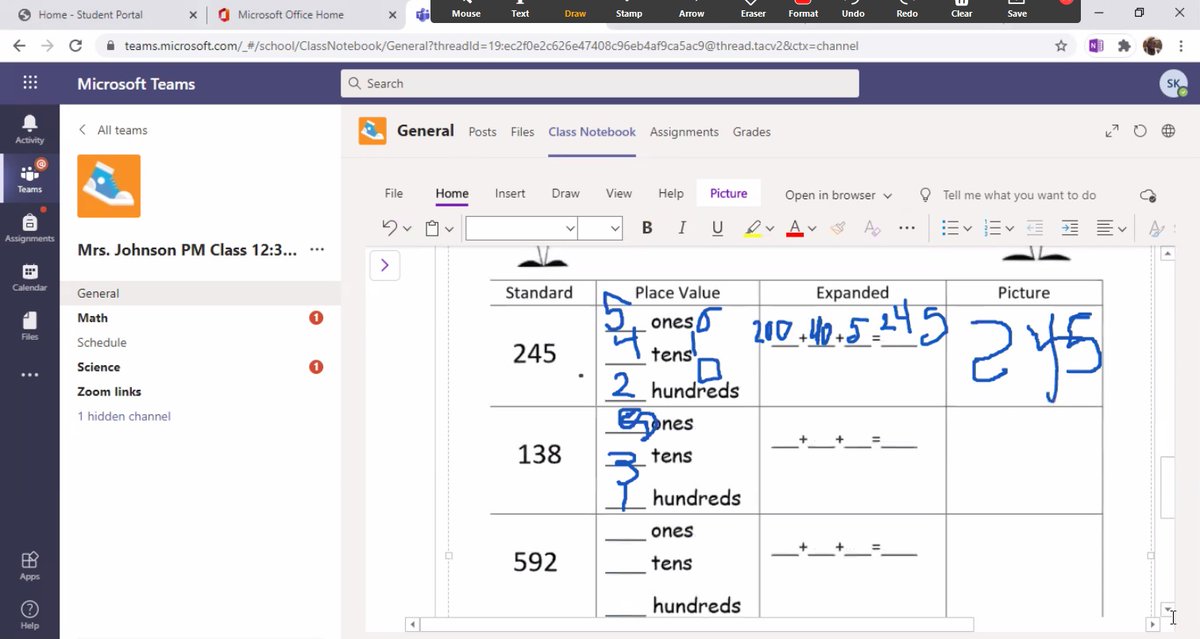Open the Chrome Extensions puzzle icon
Screen dimensions: 1200x639
click(x=1124, y=46)
